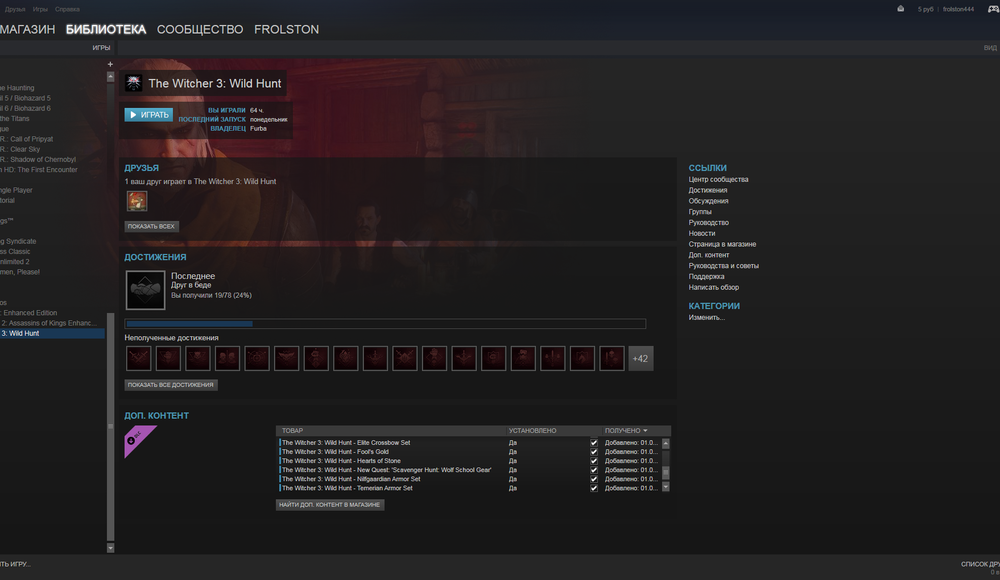
Task: Click DLC list scroll up arrow
Action: (666, 443)
